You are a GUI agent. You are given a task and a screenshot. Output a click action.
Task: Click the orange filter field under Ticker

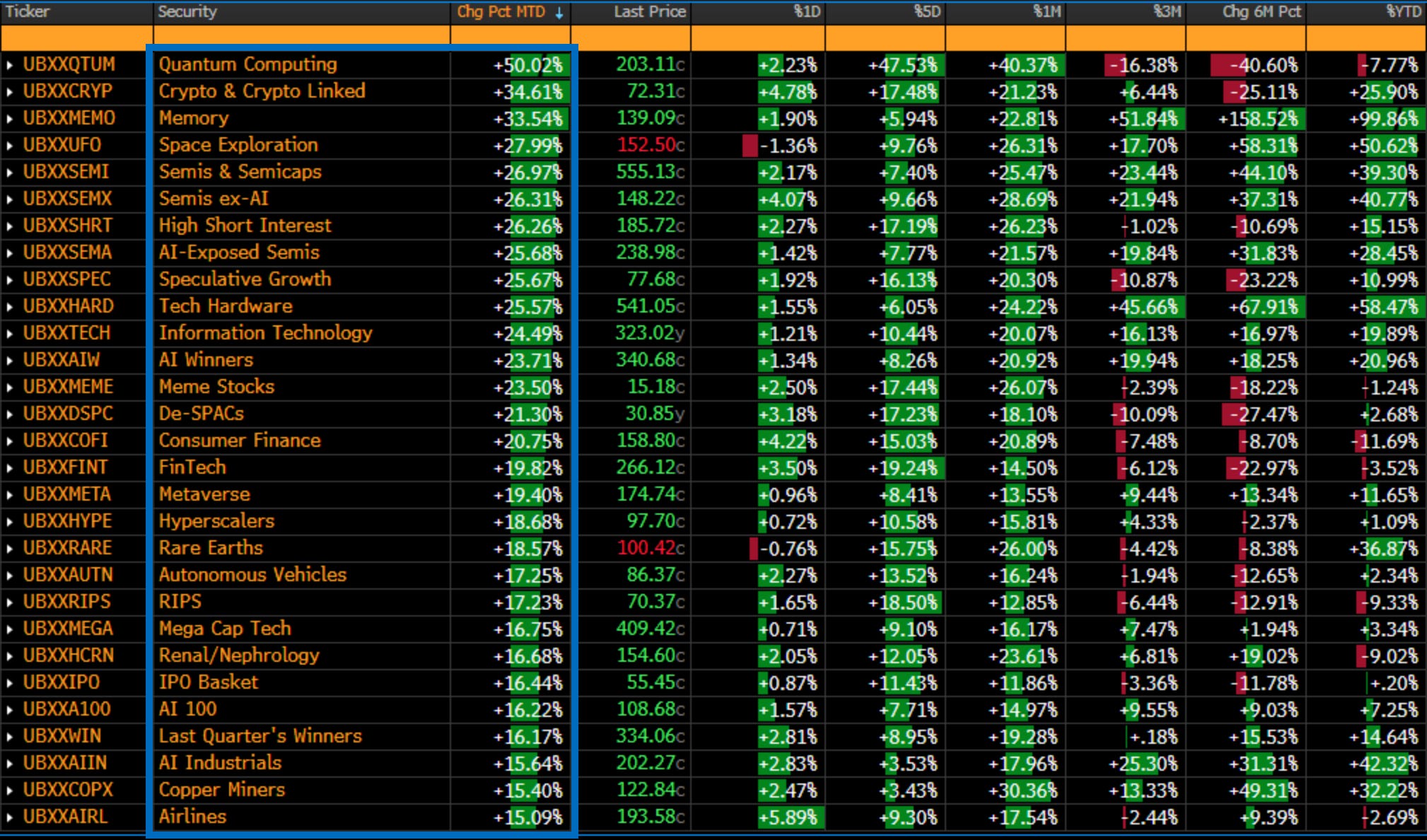tap(76, 37)
